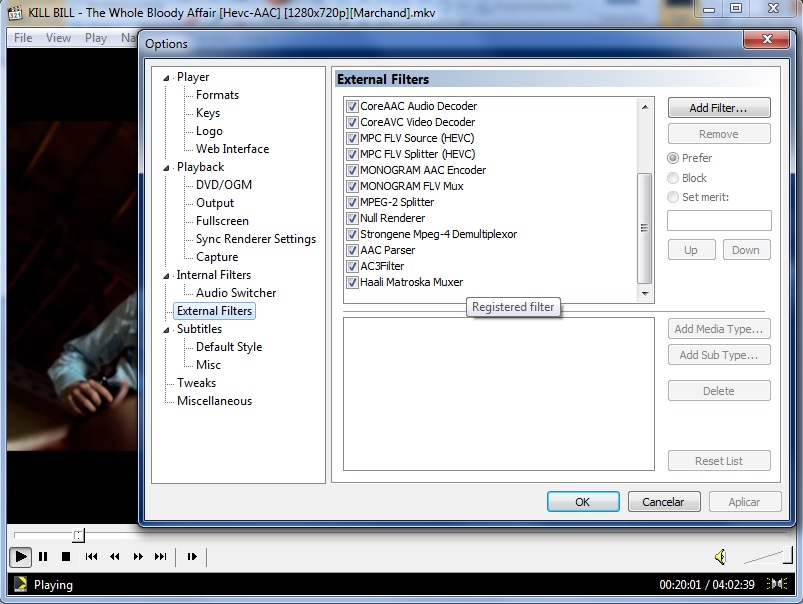Select DVD/OGM under Playback
This screenshot has height=604, width=803.
[224, 184]
